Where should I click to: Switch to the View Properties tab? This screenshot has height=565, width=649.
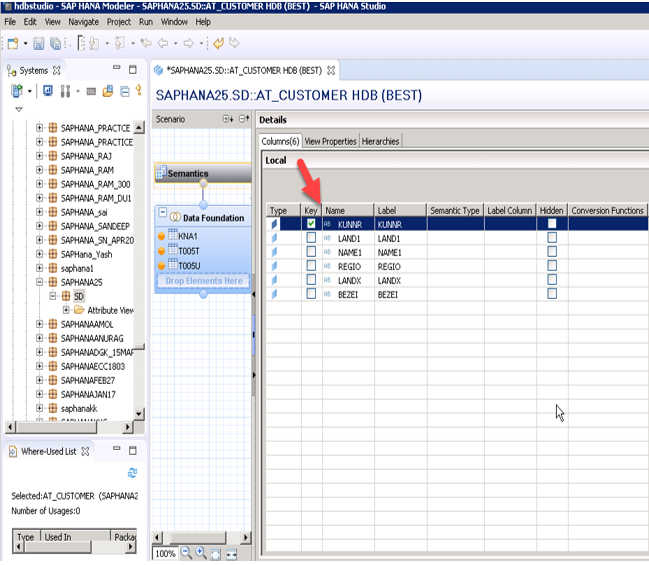[330, 142]
